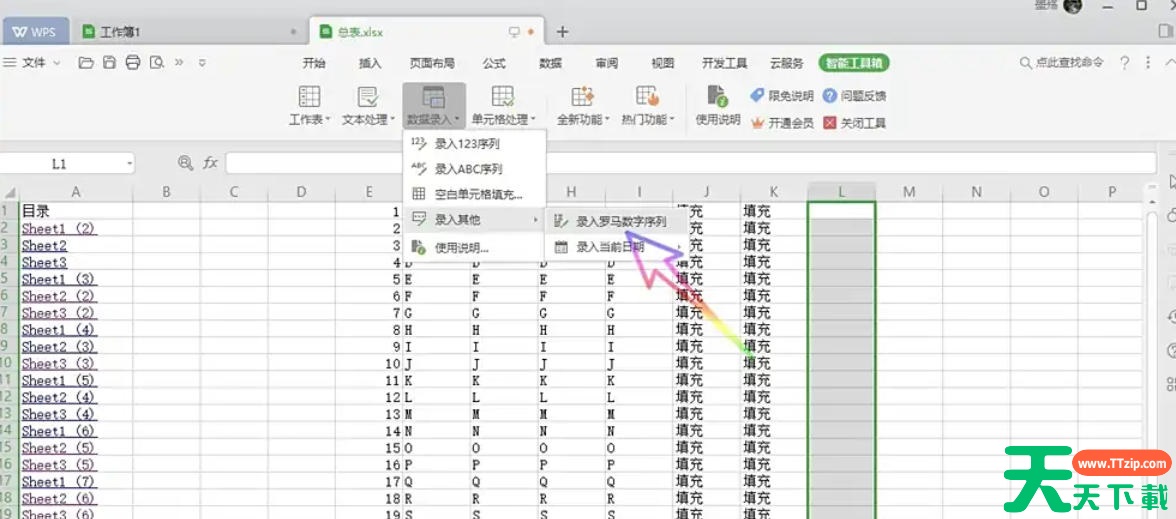Viewport: 1176px width, 519px height.
Task: Click the zoom magnifier beside formula bar
Action: click(185, 163)
